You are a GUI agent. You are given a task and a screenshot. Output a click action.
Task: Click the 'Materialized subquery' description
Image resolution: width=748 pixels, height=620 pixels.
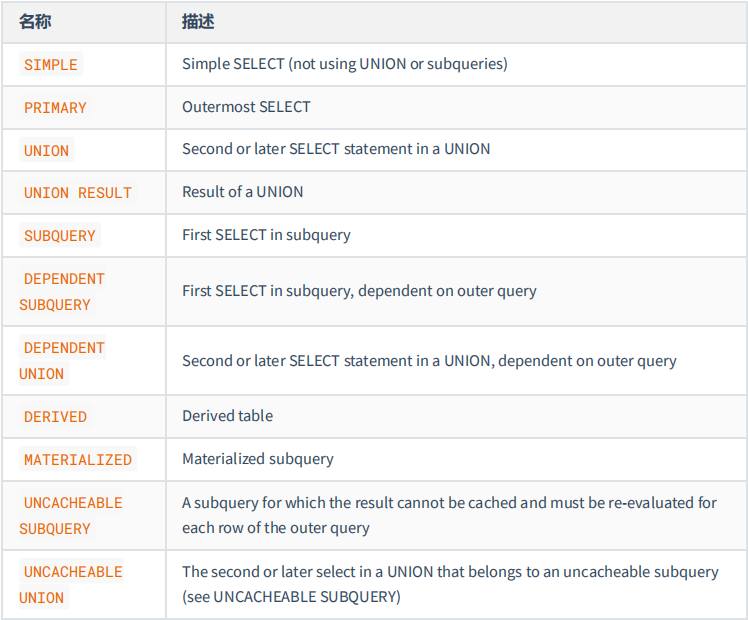258,459
